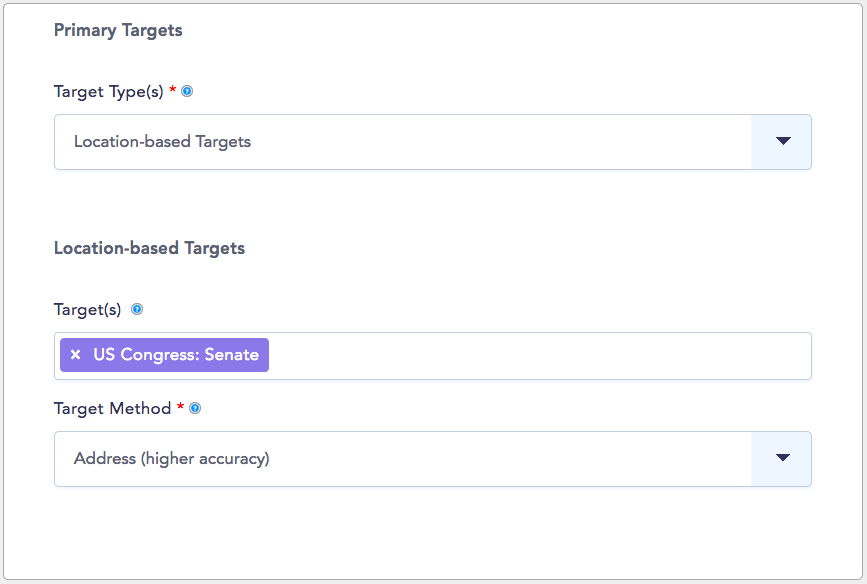Click the word Targets in Target Type box

pyautogui.click(x=223, y=142)
